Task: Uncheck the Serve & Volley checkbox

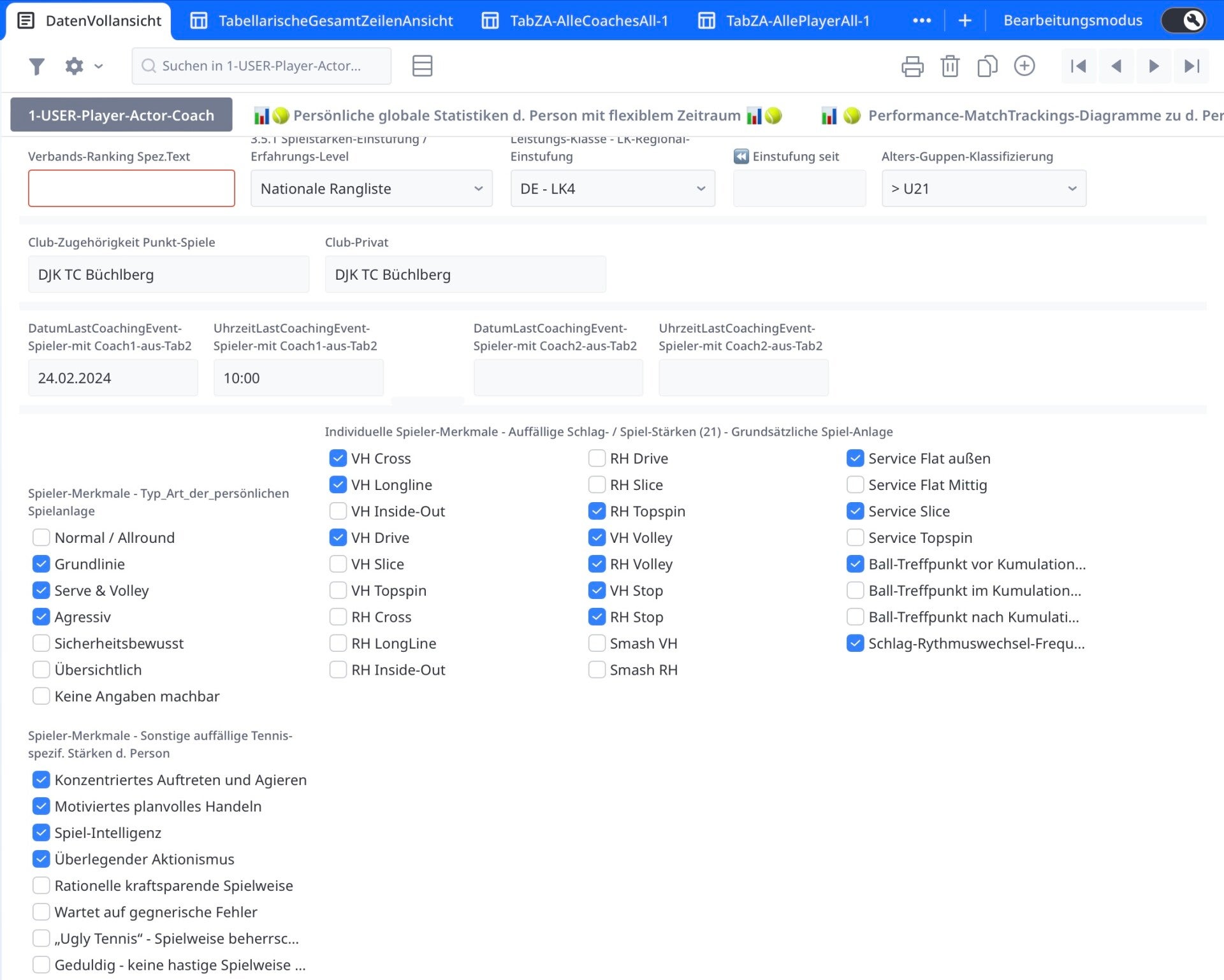Action: pos(41,591)
